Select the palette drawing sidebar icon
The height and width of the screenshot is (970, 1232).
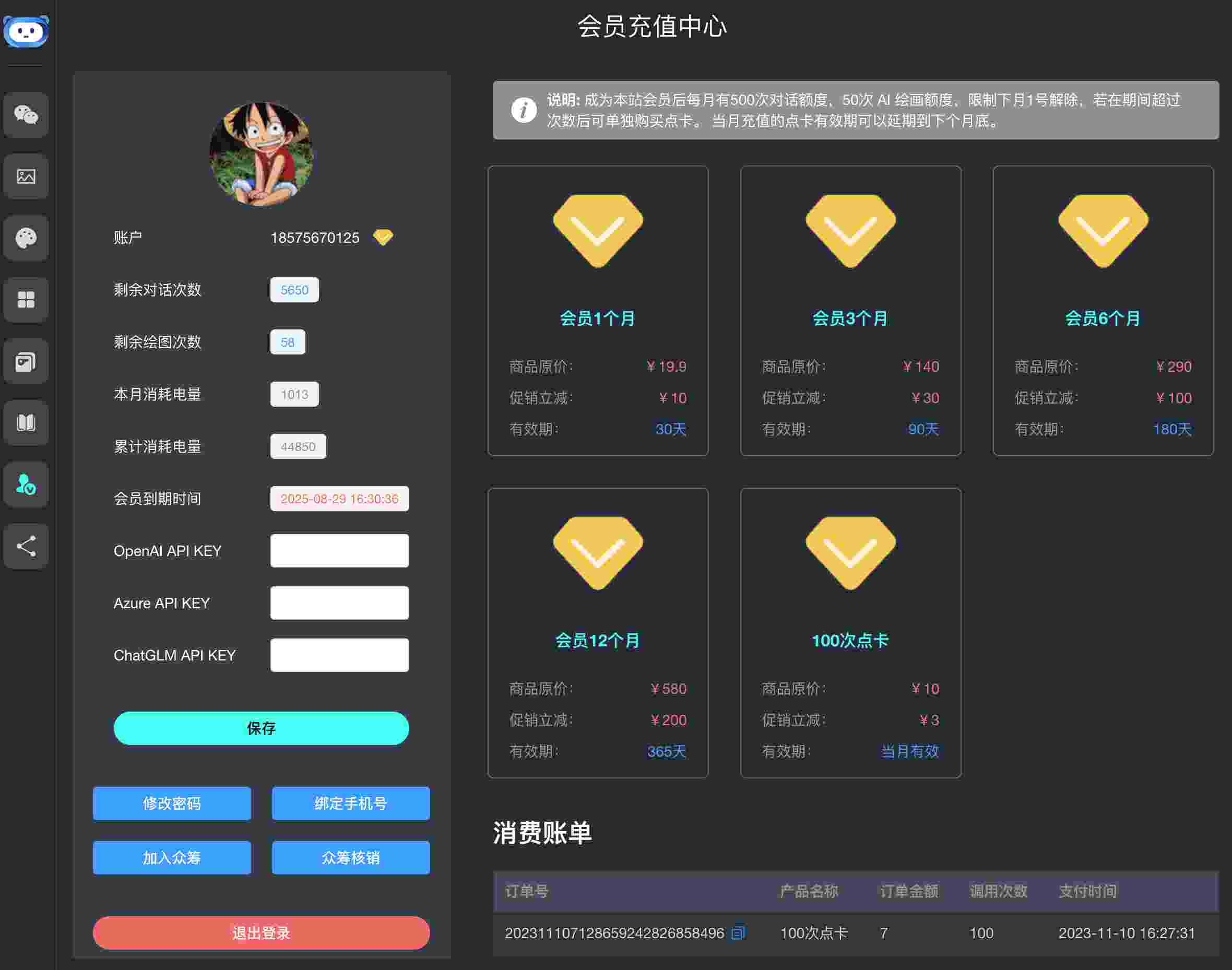[x=26, y=238]
